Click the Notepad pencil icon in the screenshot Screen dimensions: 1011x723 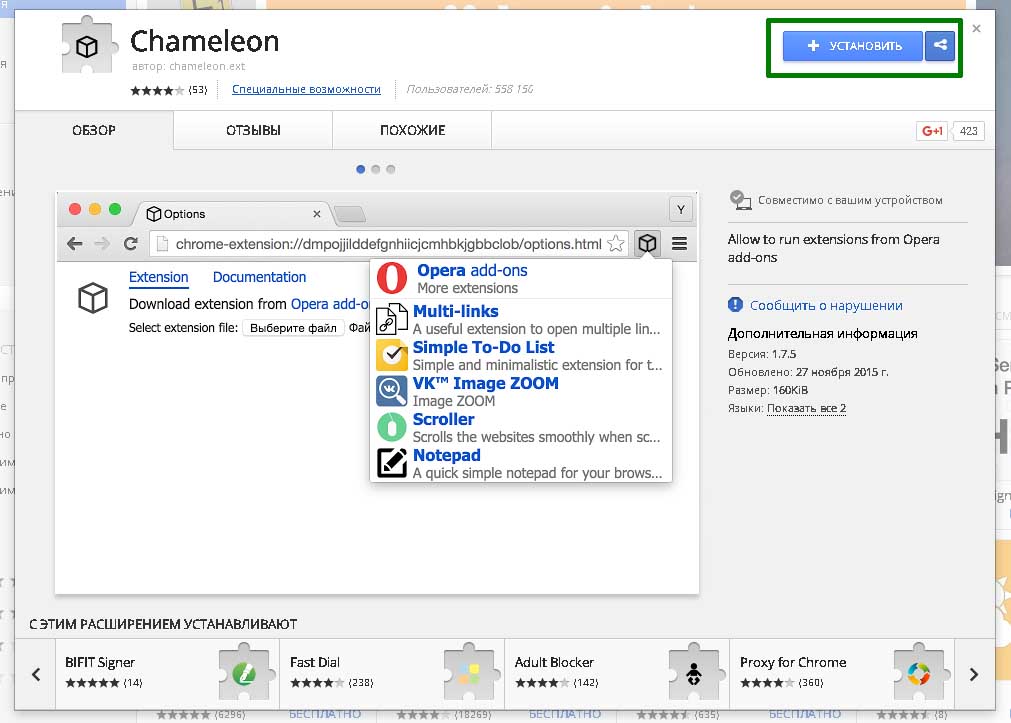[391, 462]
